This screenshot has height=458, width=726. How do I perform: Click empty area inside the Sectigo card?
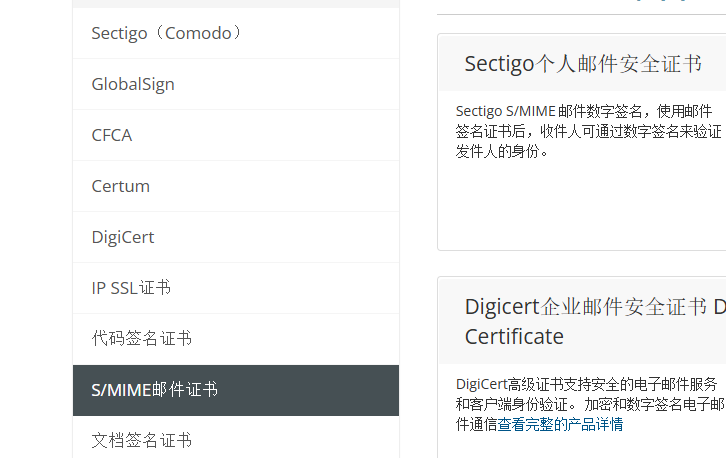(x=582, y=204)
